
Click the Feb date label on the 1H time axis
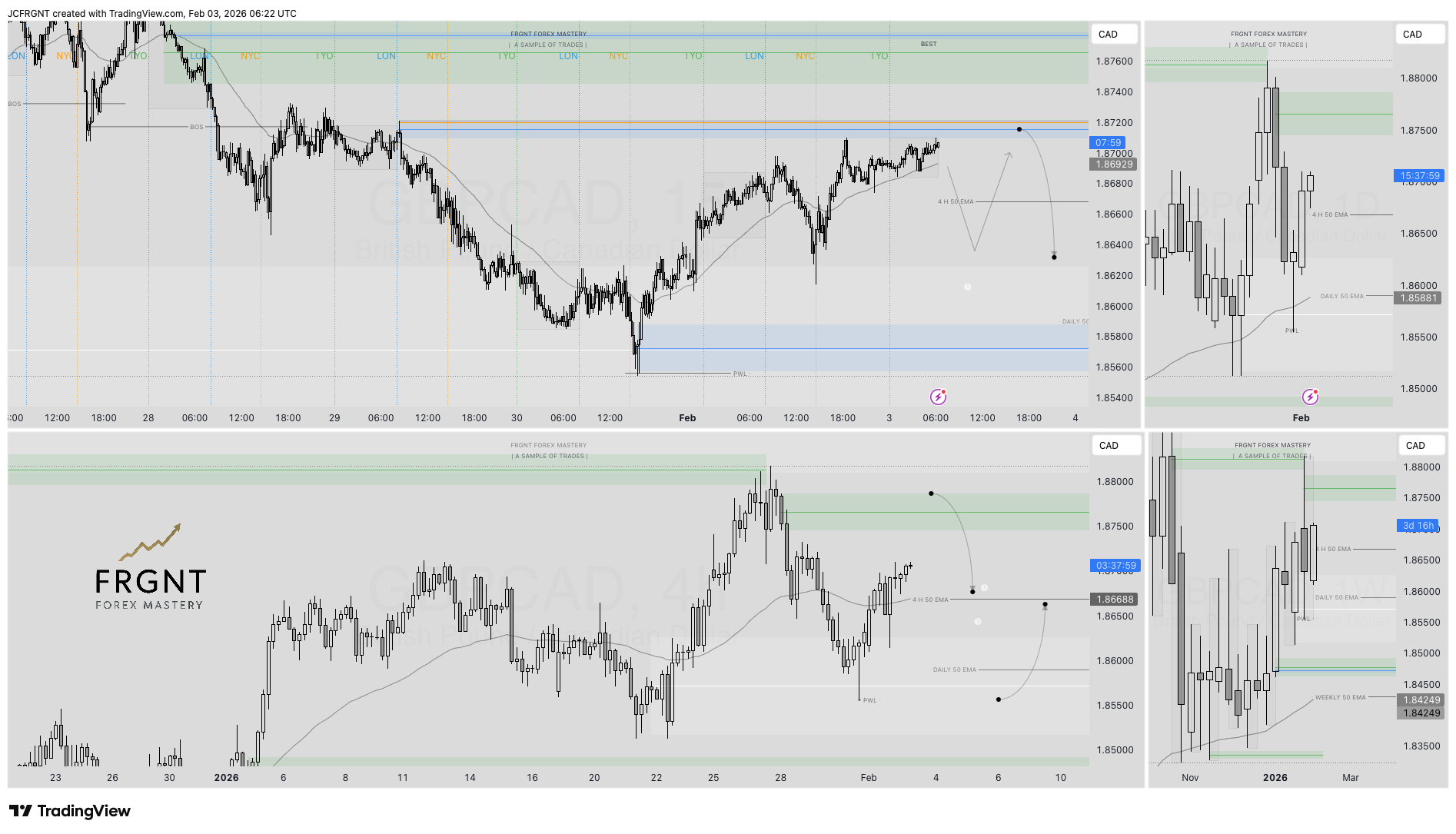[687, 418]
